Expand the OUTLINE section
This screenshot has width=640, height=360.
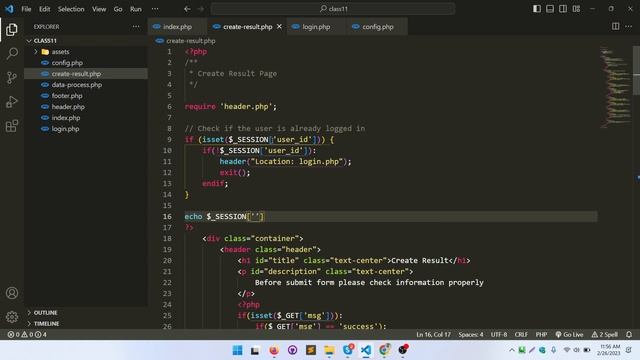pyautogui.click(x=86, y=312)
